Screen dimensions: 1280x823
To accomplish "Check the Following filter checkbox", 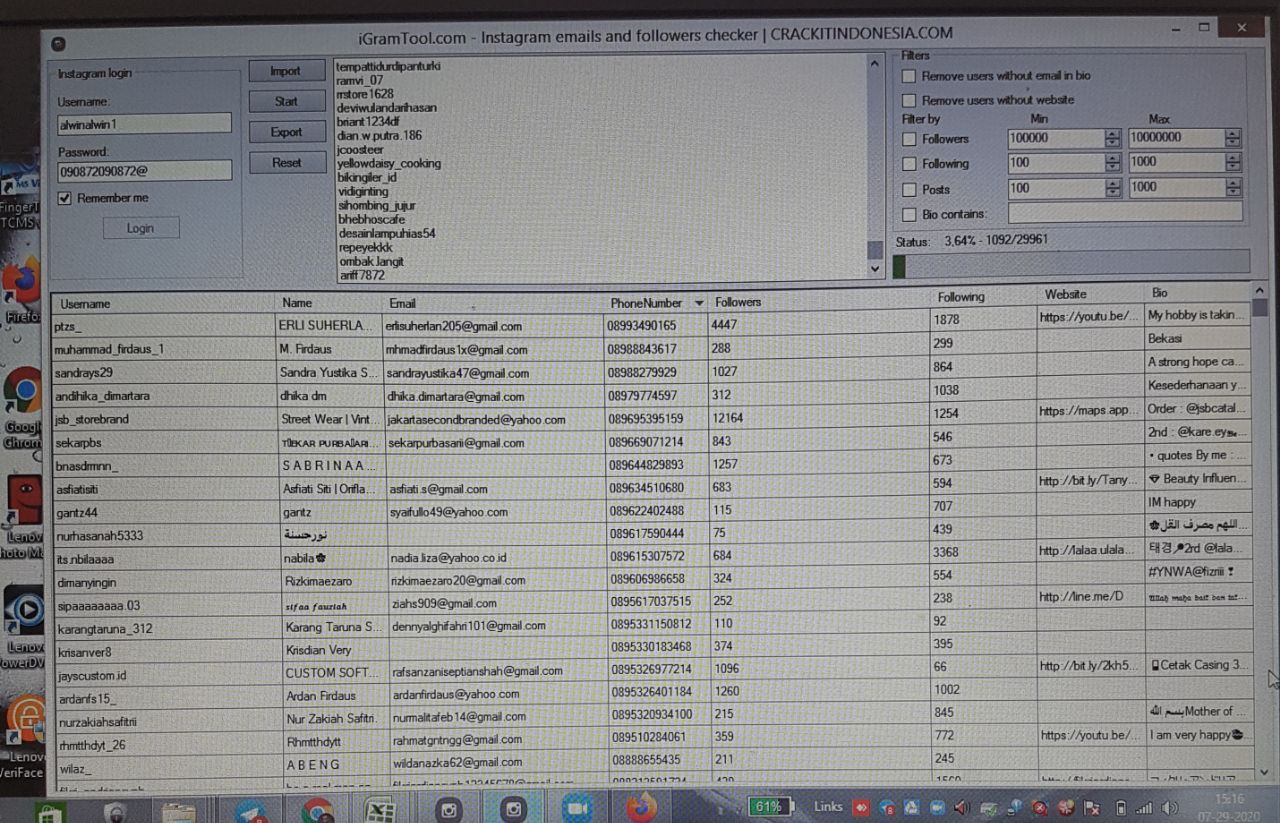I will [909, 164].
